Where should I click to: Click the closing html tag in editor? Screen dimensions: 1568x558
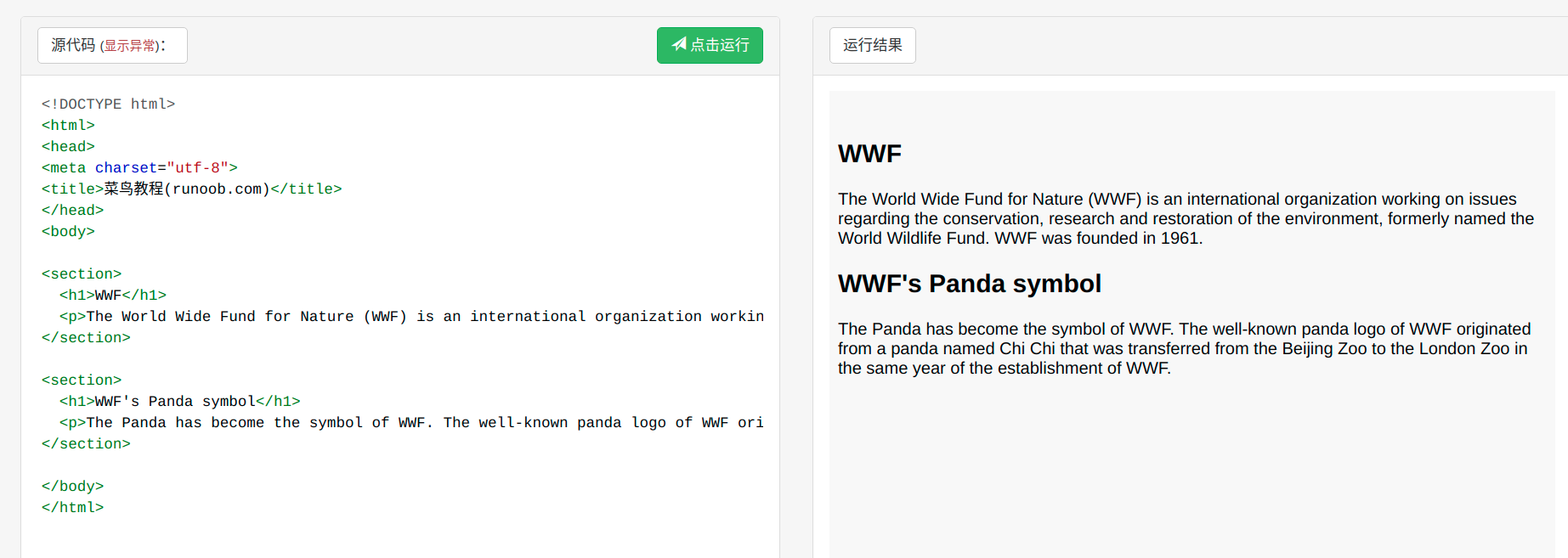[x=72, y=507]
